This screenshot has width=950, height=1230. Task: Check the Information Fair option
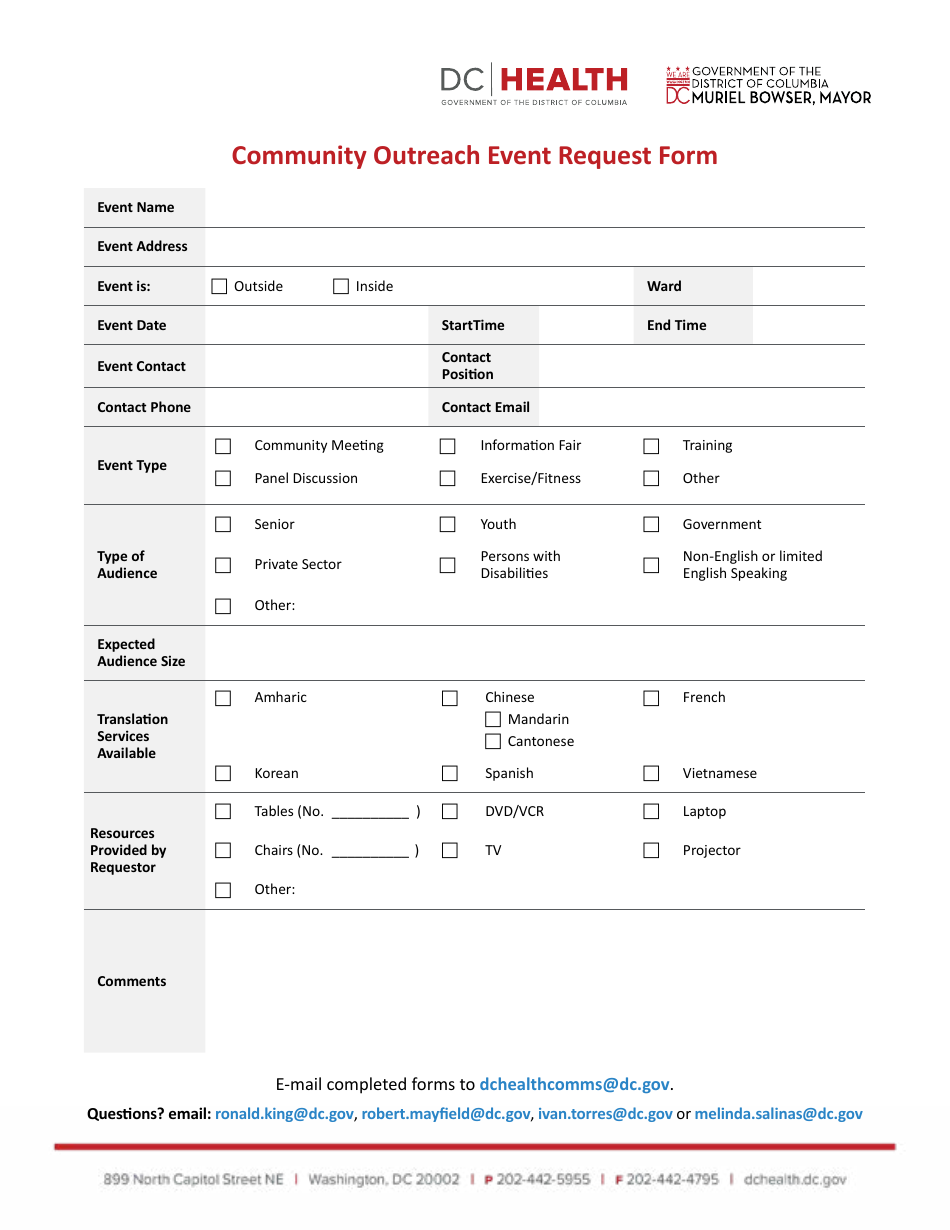tap(447, 445)
